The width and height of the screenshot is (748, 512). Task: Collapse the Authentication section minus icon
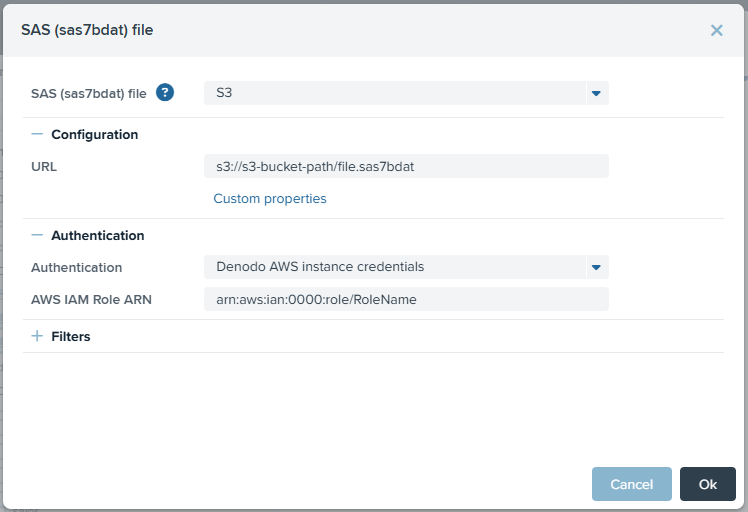(37, 235)
